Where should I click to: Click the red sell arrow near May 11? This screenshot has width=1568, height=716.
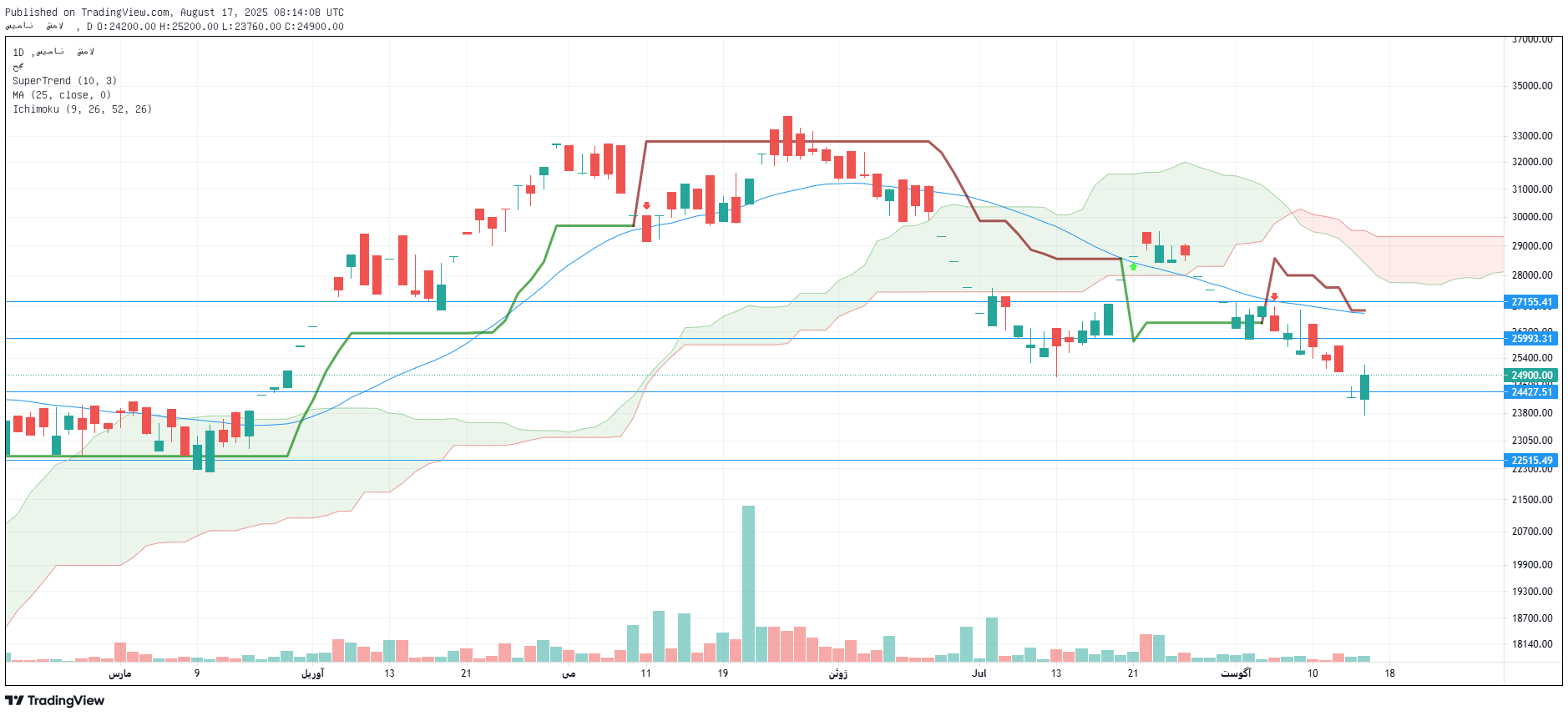[x=646, y=205]
